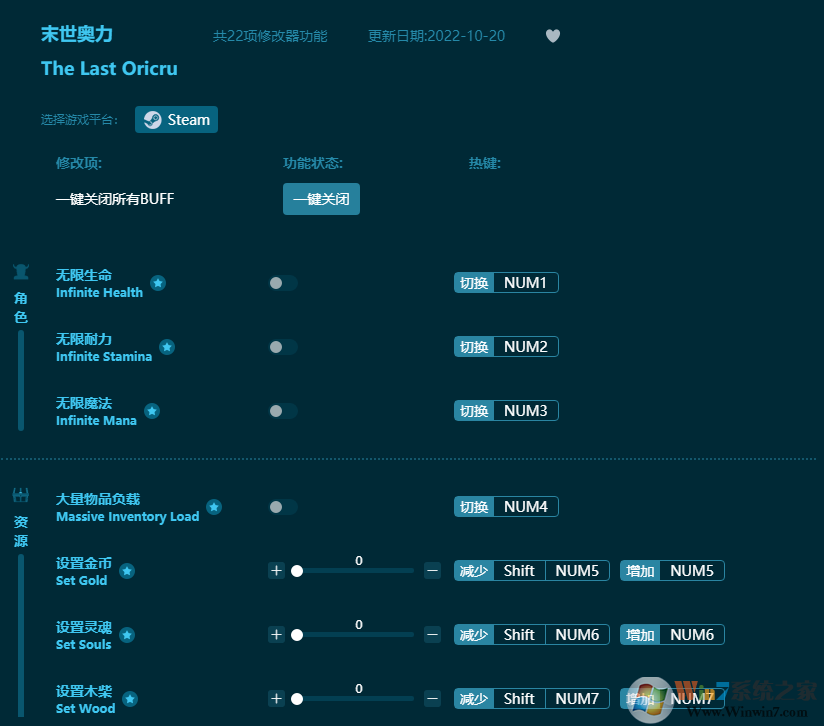Click NUM6 decrease hotkey for Set Souls
Image resolution: width=824 pixels, height=726 pixels.
(x=577, y=635)
